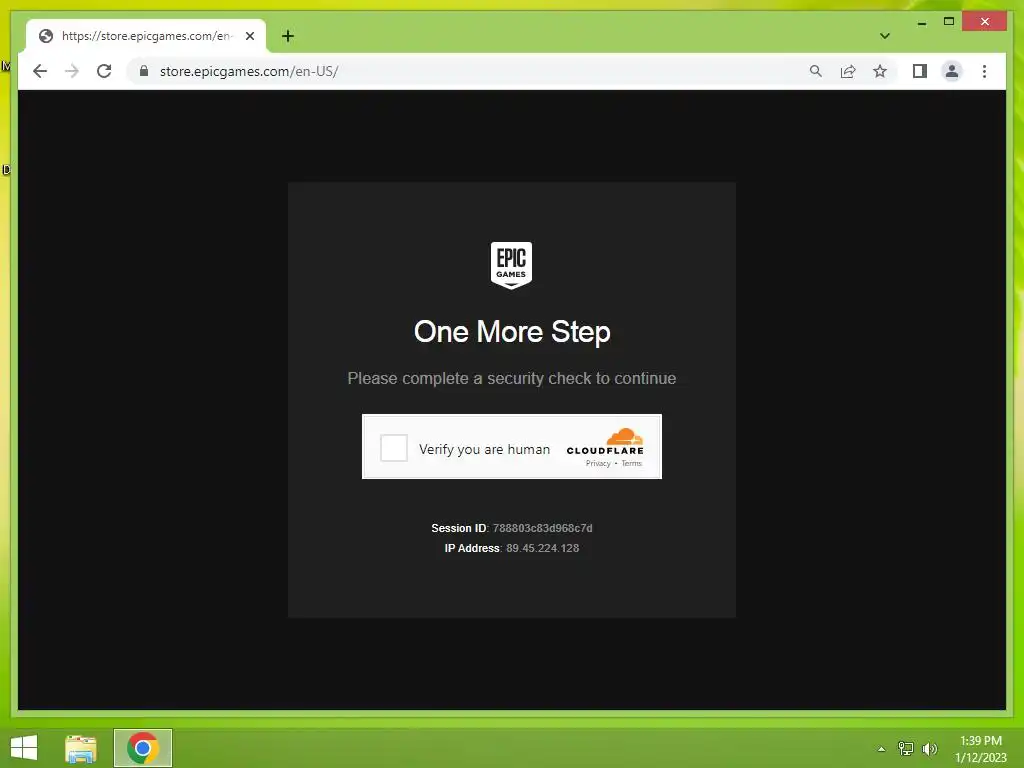Close the Chrome window
The width and height of the screenshot is (1024, 768).
click(985, 22)
